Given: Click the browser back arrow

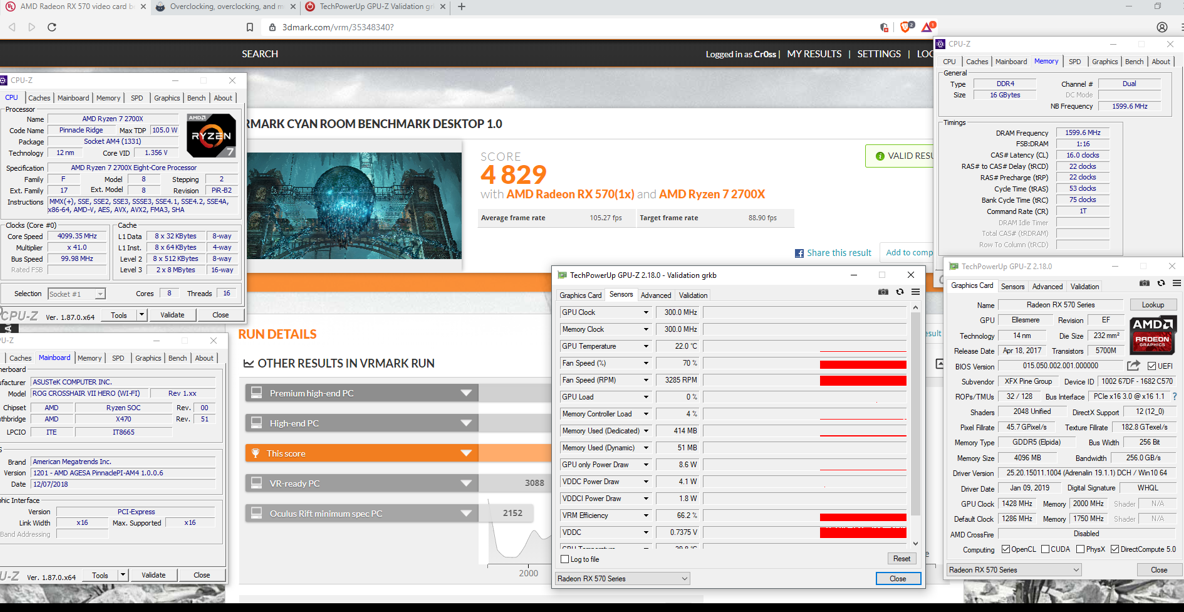Looking at the screenshot, I should (x=12, y=26).
